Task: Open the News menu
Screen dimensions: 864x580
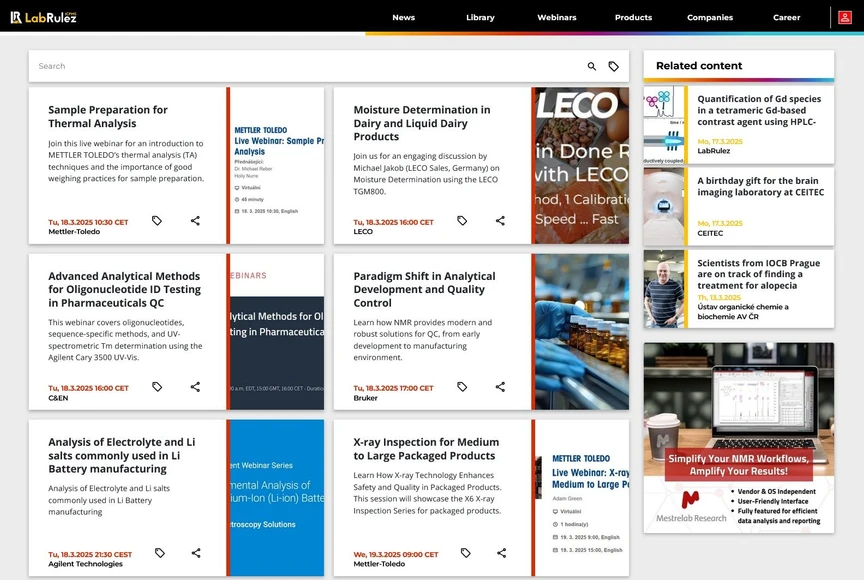Action: 403,18
